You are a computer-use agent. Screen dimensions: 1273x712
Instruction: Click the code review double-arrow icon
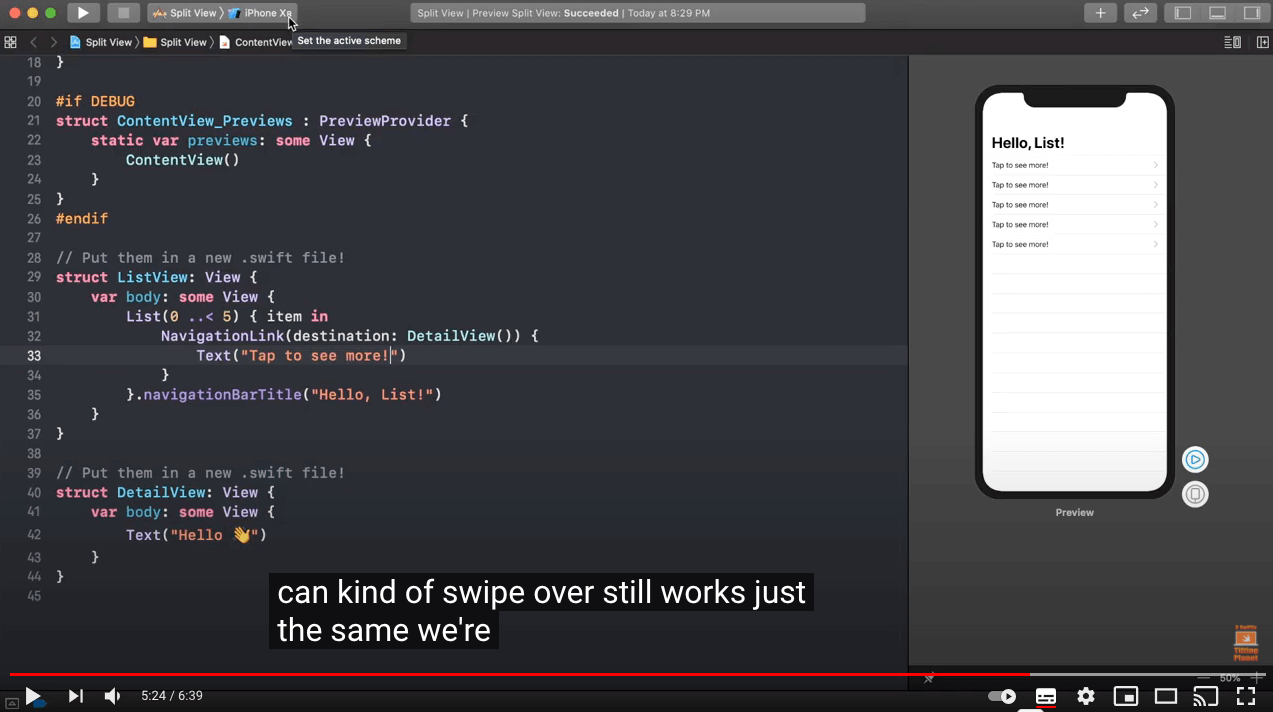(1140, 13)
